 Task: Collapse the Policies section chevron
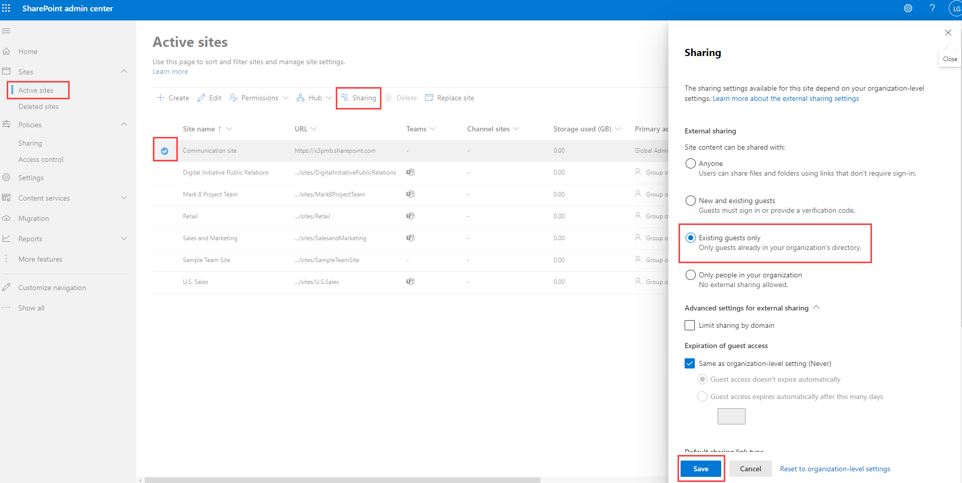[x=124, y=125]
